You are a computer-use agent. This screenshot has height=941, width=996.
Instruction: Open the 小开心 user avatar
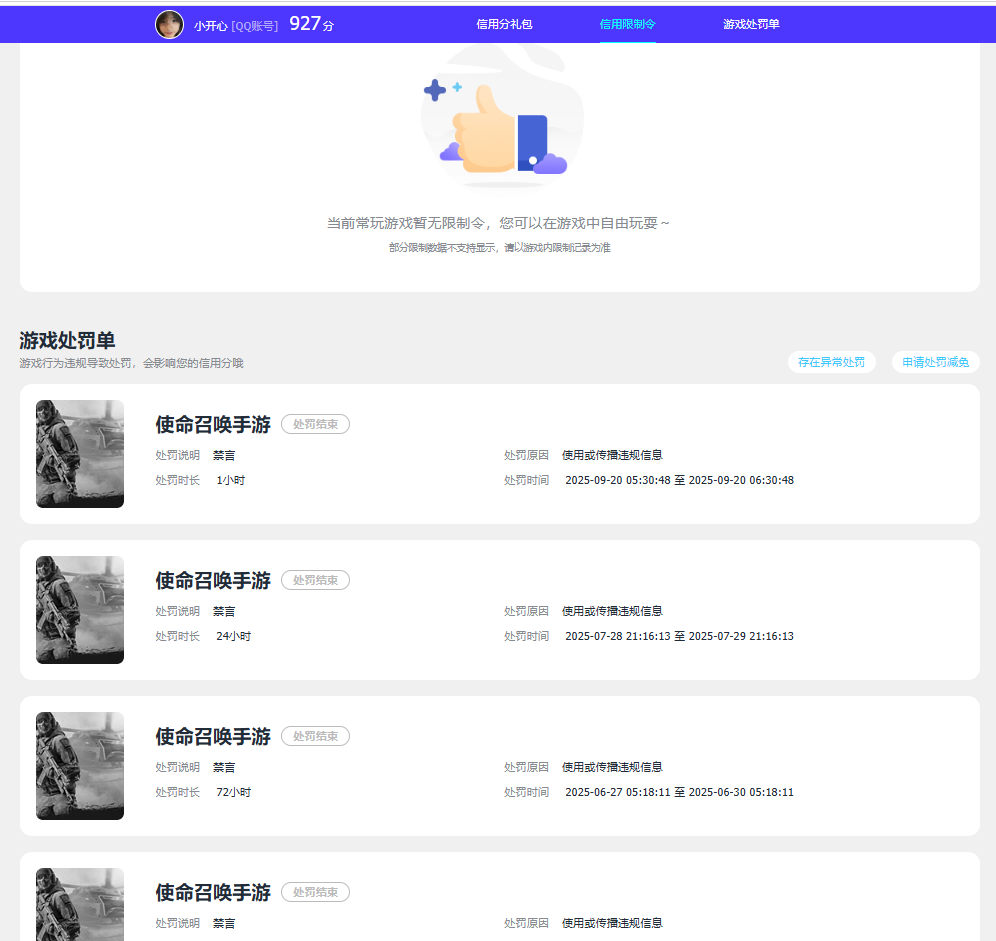[170, 25]
